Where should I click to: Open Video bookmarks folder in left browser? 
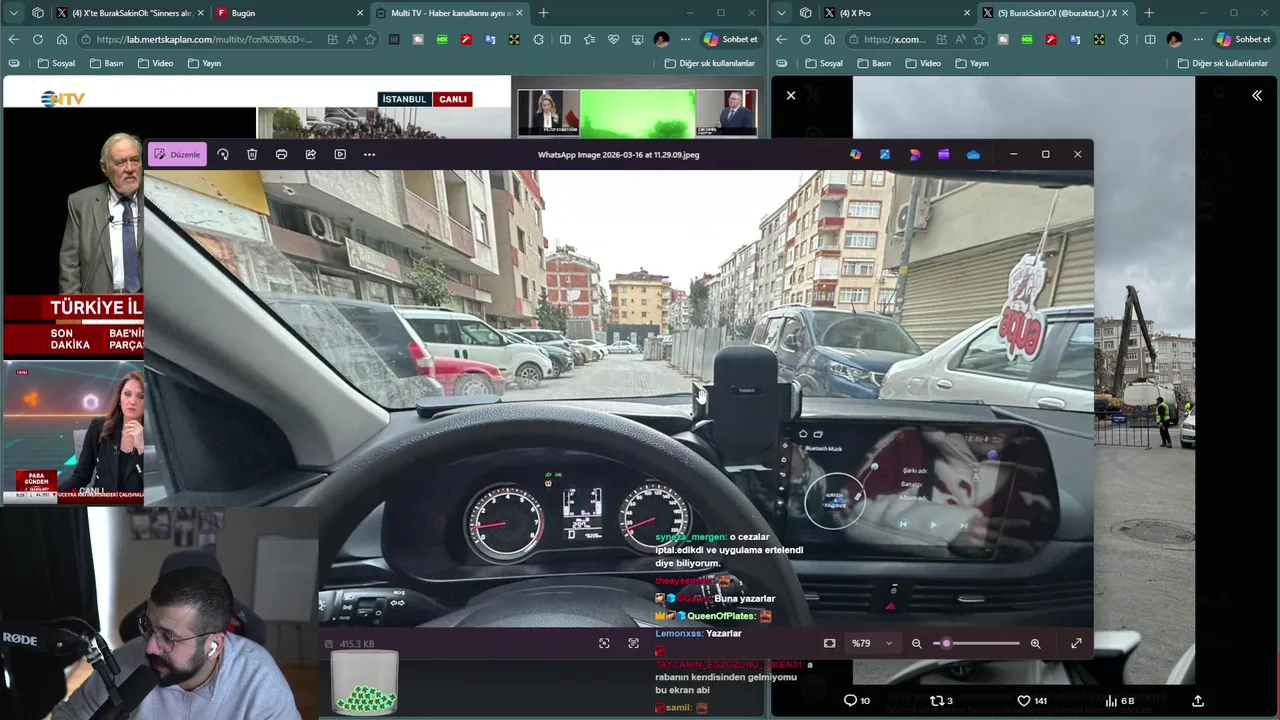coord(155,63)
